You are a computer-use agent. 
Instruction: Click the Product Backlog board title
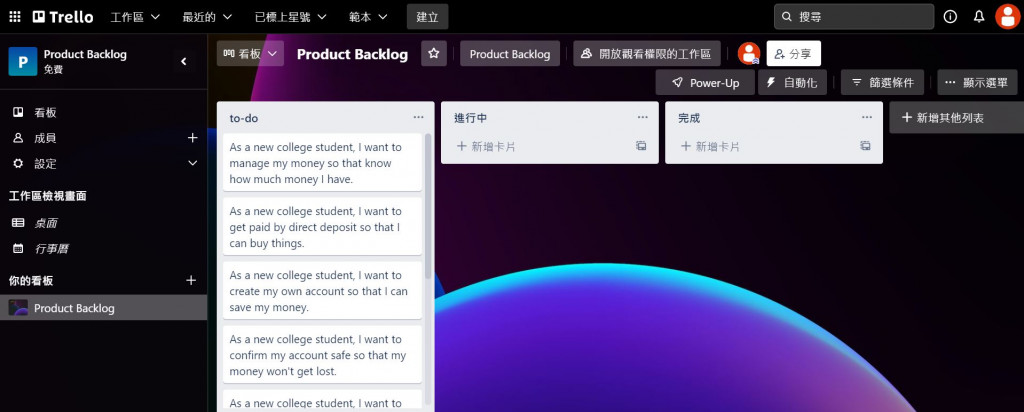coord(352,54)
